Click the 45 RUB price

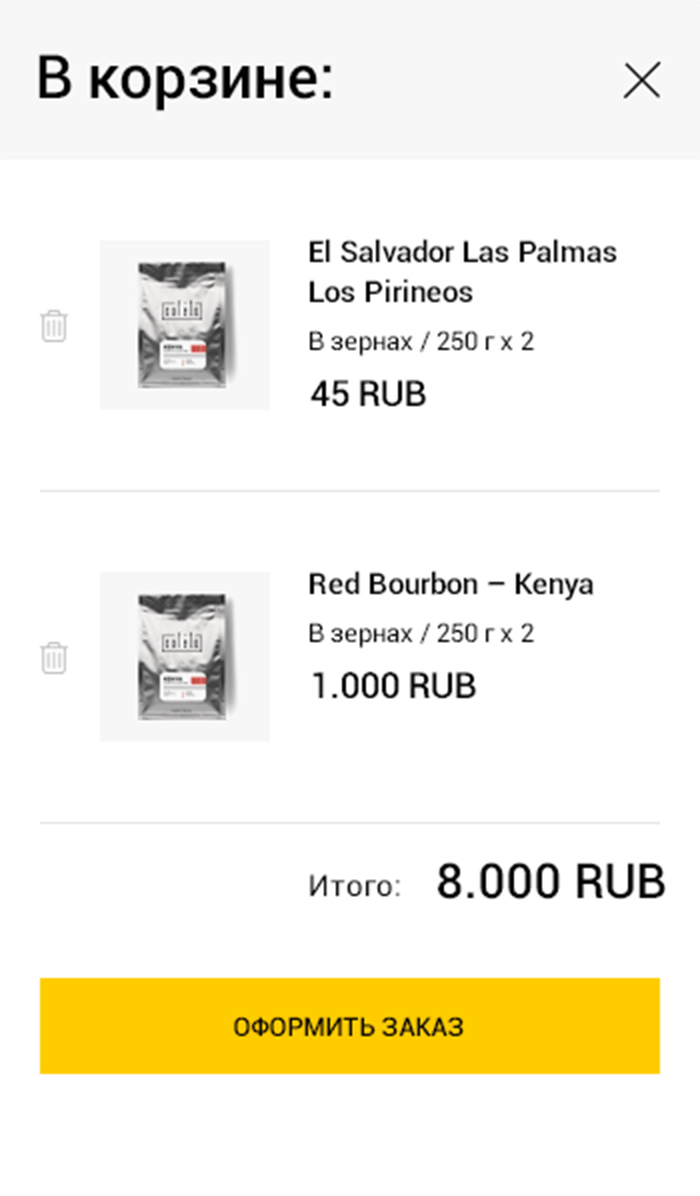click(x=368, y=394)
